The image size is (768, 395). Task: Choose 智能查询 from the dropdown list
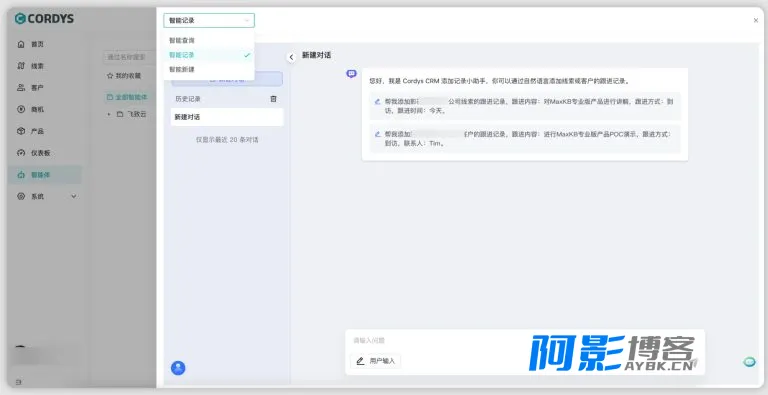209,40
